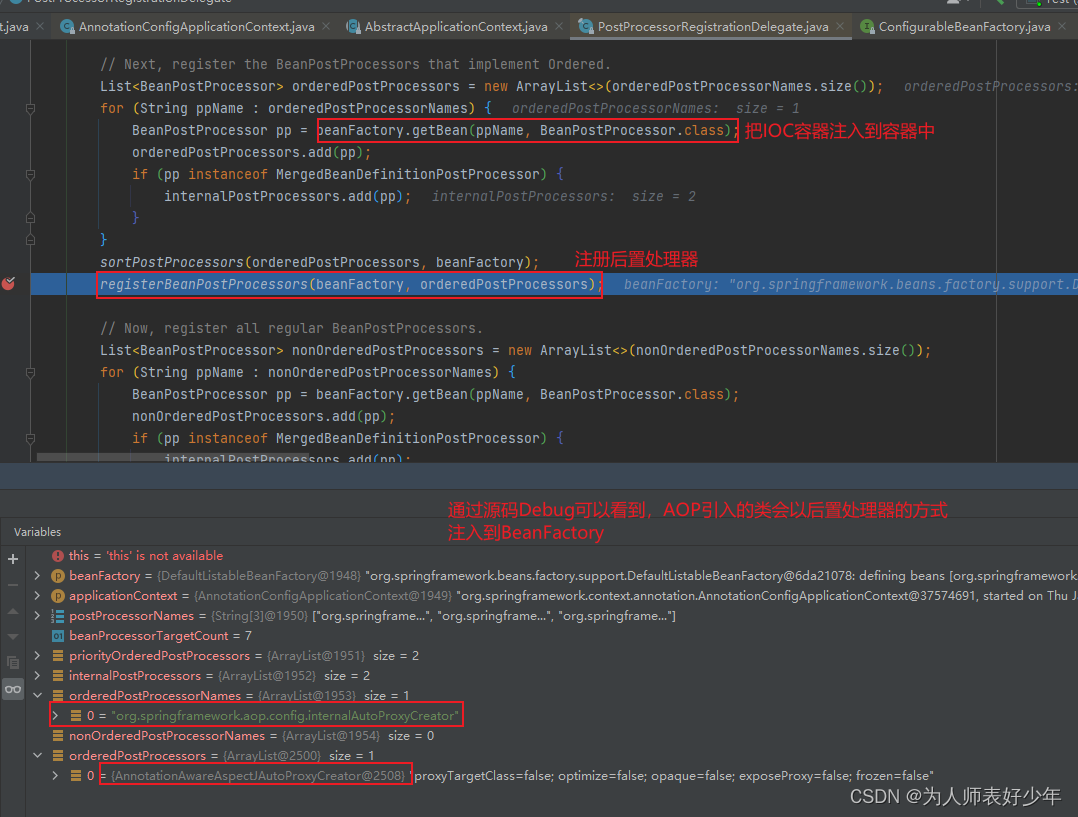Click the primitive icon next to beanProcessorTargetCount
Viewport: 1078px width, 817px height.
58,635
